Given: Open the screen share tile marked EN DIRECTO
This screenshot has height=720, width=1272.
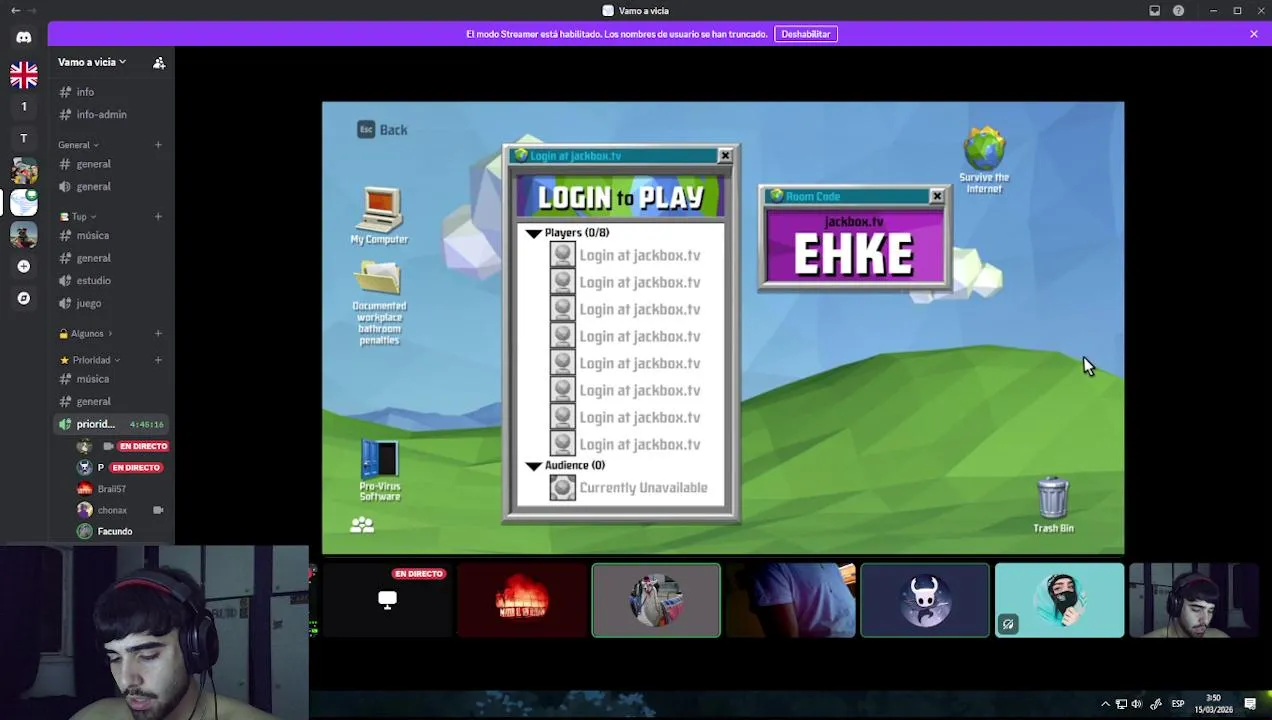Looking at the screenshot, I should click(387, 600).
